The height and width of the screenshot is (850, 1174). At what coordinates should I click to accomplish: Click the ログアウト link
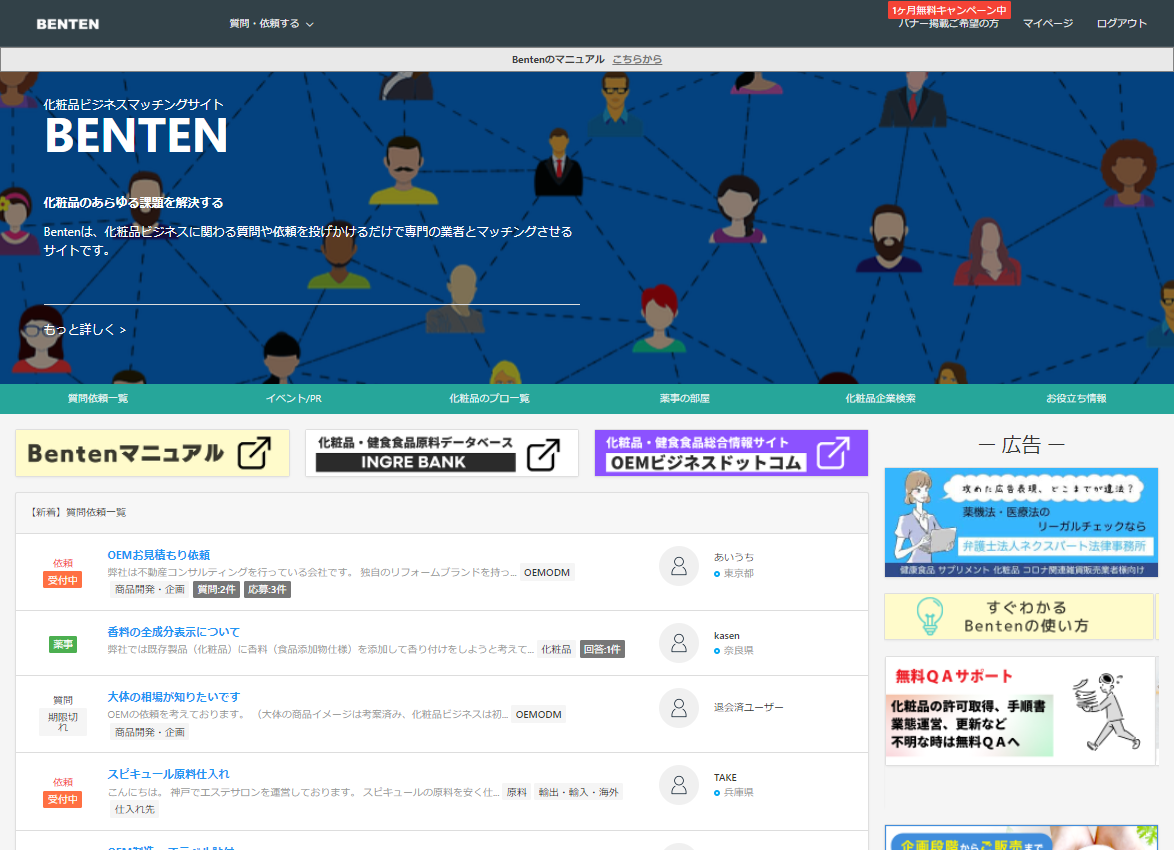point(1122,24)
